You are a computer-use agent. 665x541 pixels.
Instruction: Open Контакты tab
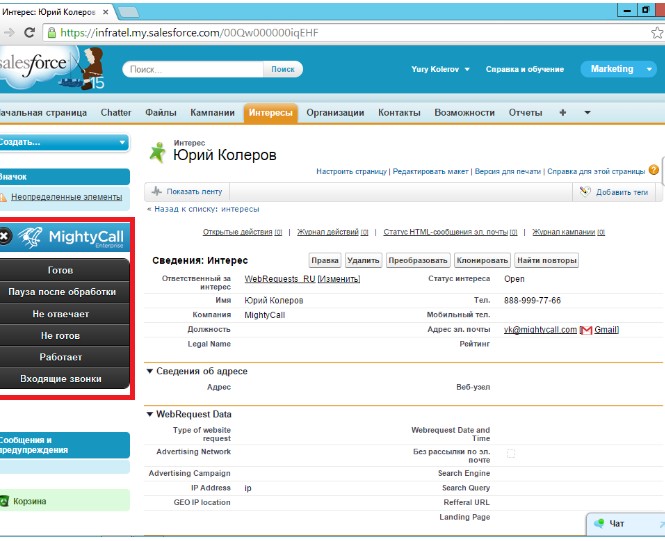coord(399,113)
